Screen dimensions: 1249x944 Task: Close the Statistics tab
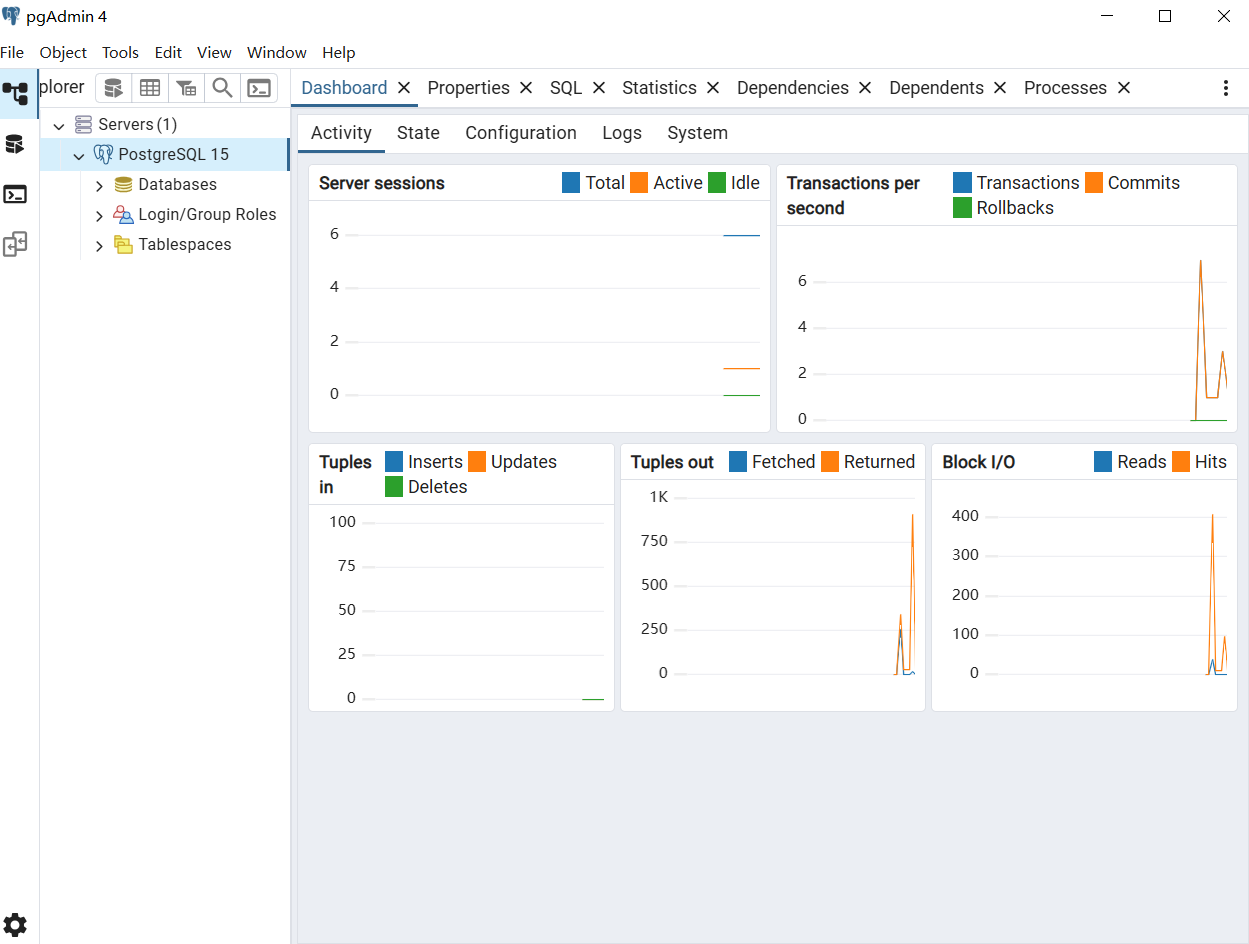pos(713,88)
